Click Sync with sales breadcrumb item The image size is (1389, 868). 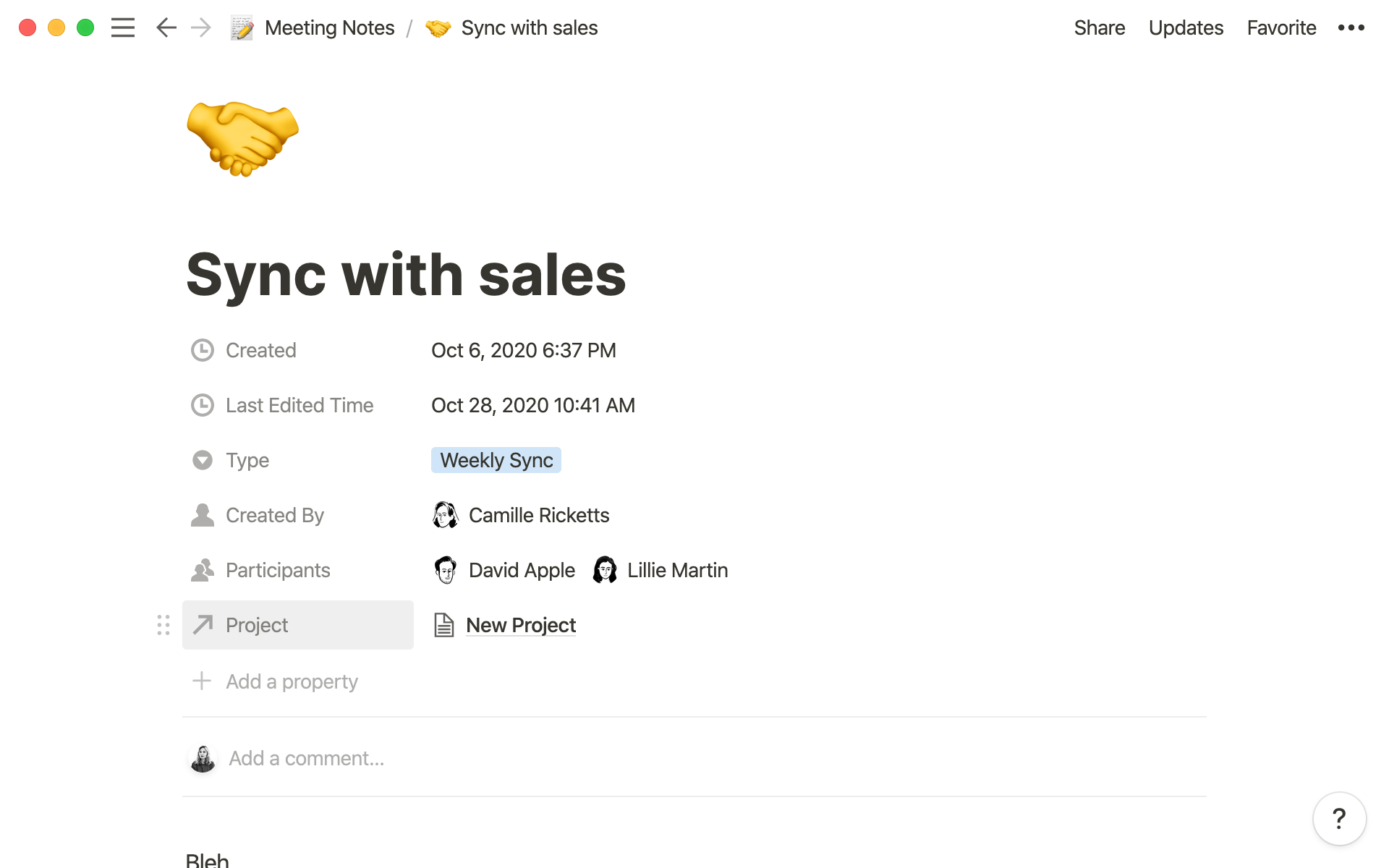click(x=529, y=27)
